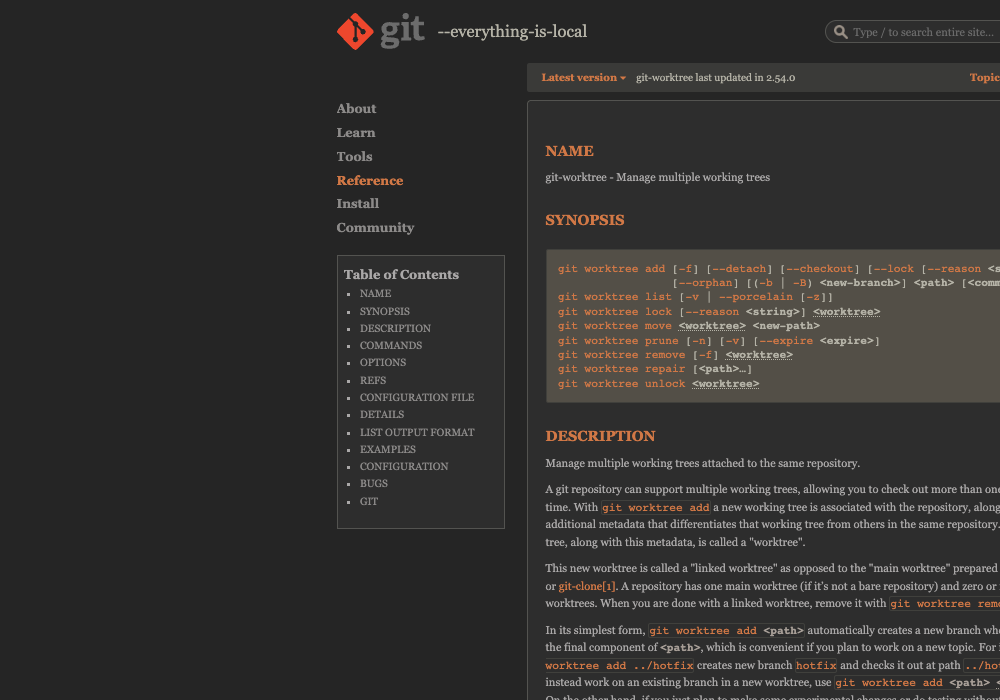
Task: Select the Reference menu item
Action: [x=370, y=180]
